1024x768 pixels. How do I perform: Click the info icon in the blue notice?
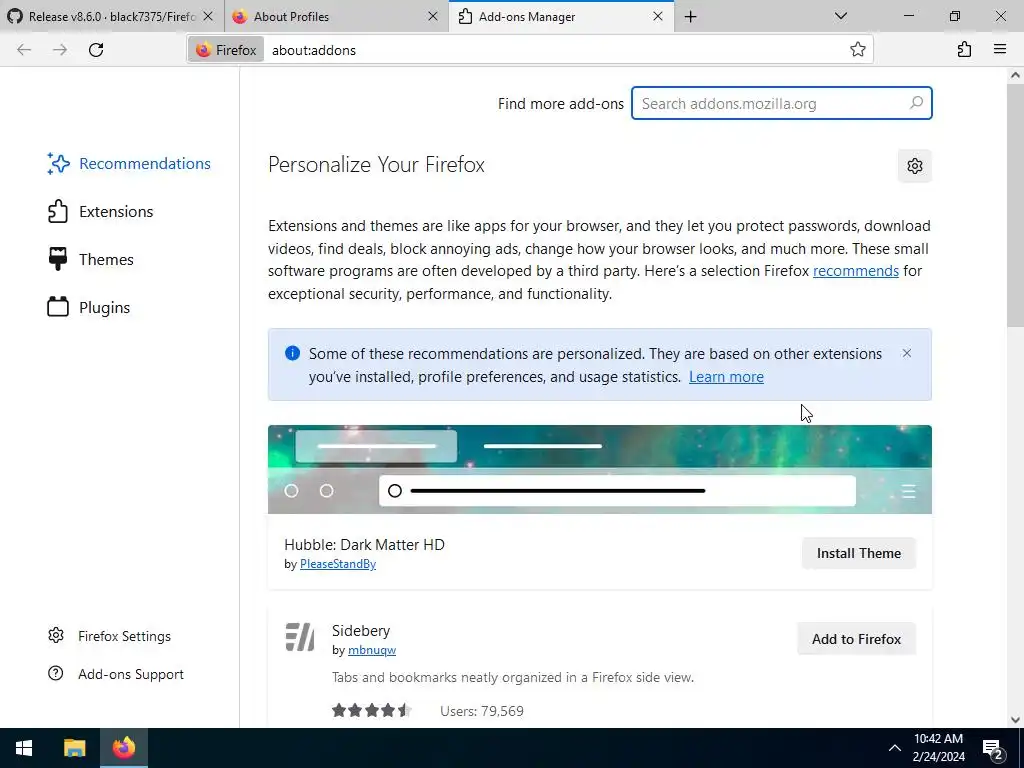293,353
